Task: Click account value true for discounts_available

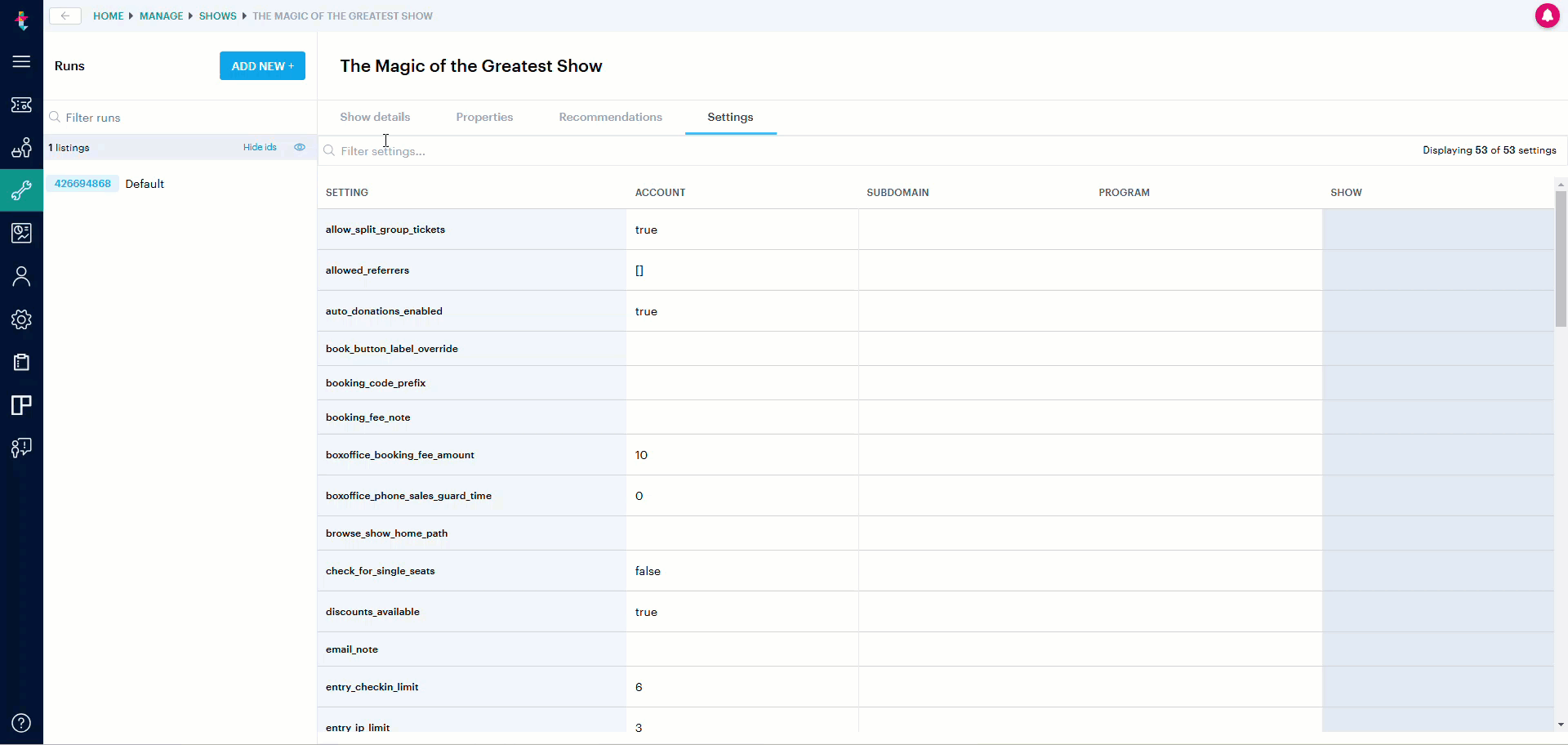Action: [x=646, y=612]
